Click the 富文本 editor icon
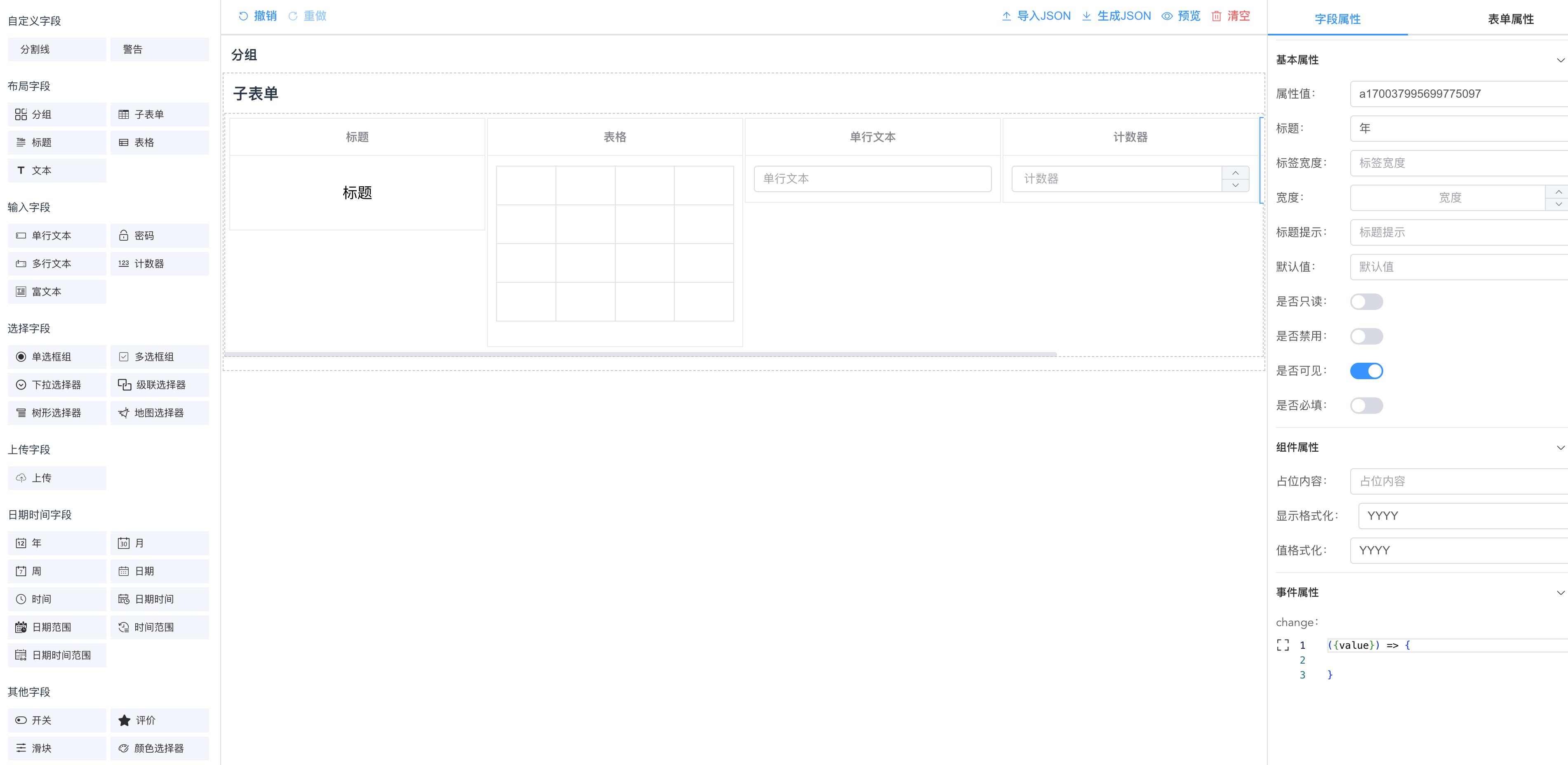 coord(21,291)
